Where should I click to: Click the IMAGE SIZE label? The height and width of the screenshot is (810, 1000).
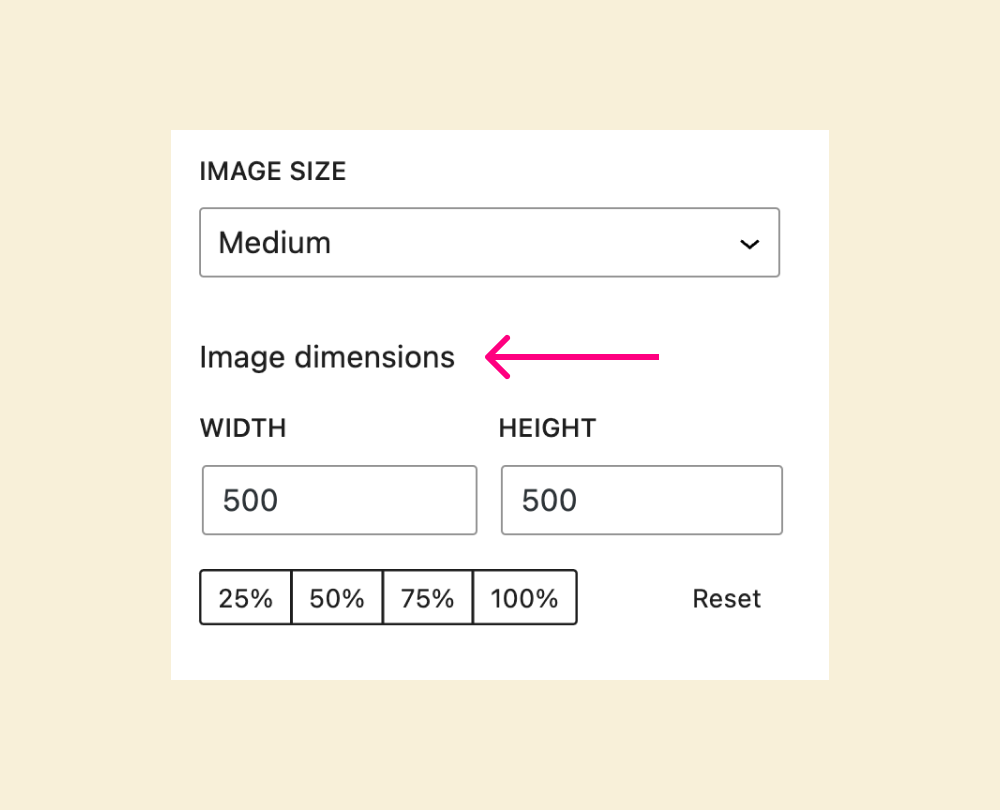[x=273, y=172]
